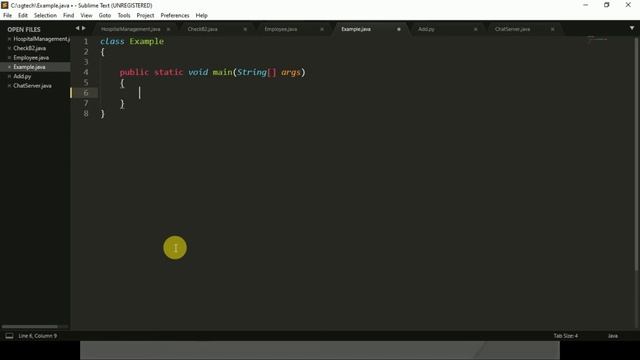Switch to the Employee.java tab

coord(281,29)
